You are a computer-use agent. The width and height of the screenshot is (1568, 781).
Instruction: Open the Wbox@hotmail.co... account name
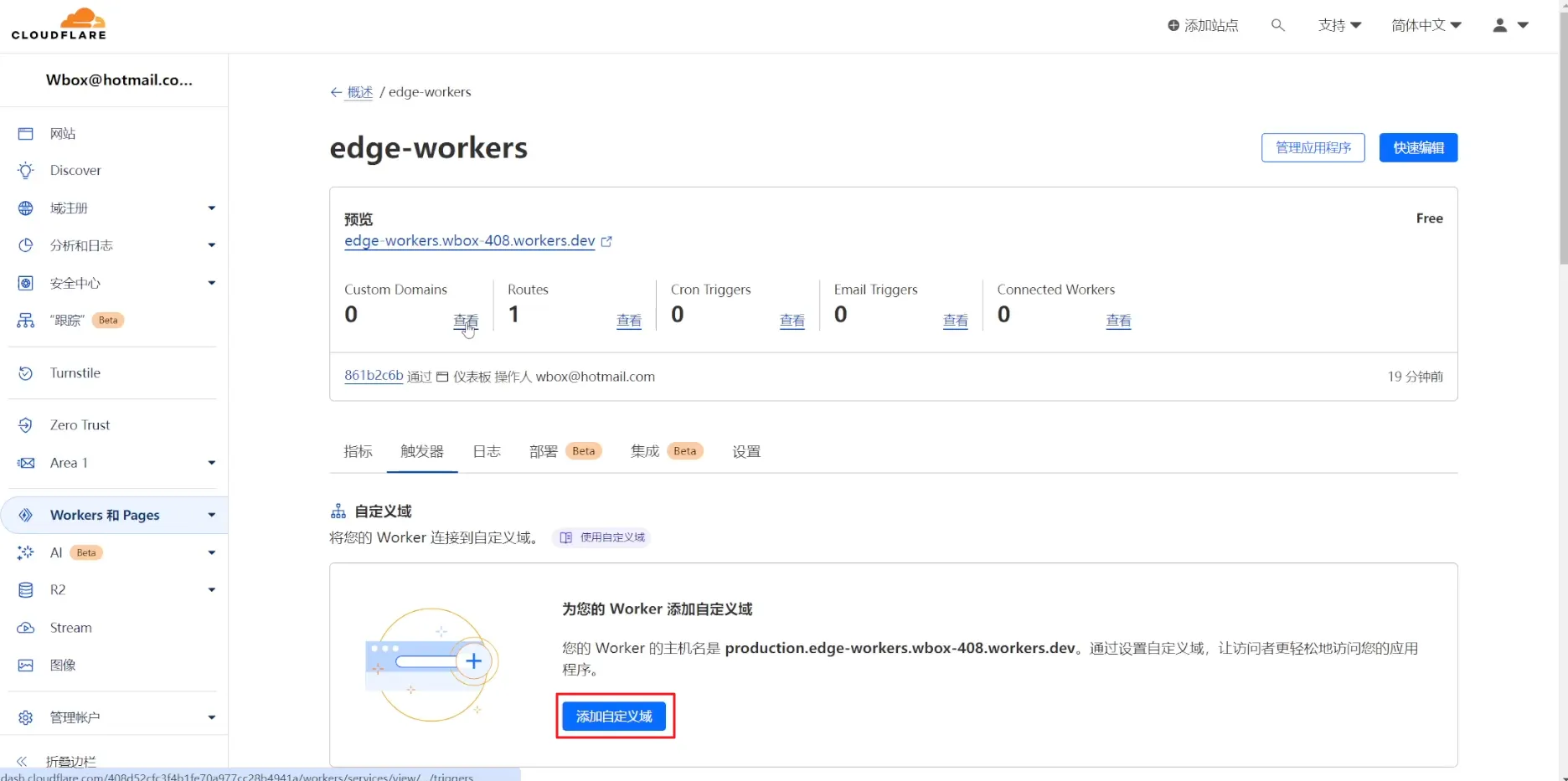(119, 80)
